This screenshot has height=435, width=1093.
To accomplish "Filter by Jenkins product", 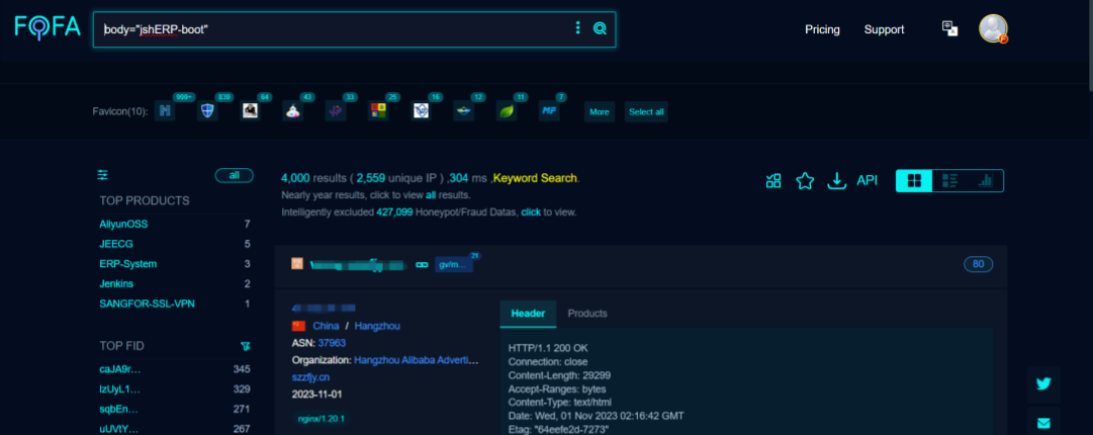I will (x=116, y=284).
